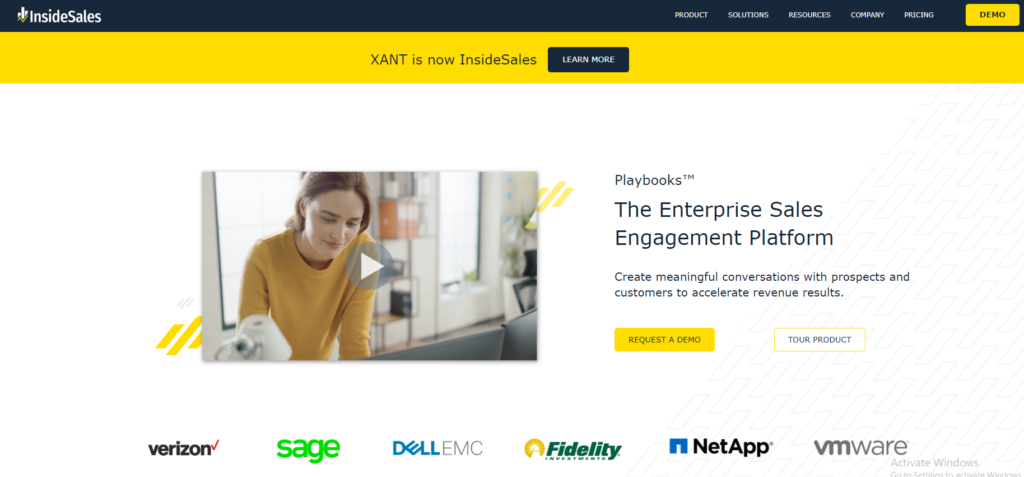The height and width of the screenshot is (477, 1024).
Task: Click the Tour Product button
Action: (820, 340)
